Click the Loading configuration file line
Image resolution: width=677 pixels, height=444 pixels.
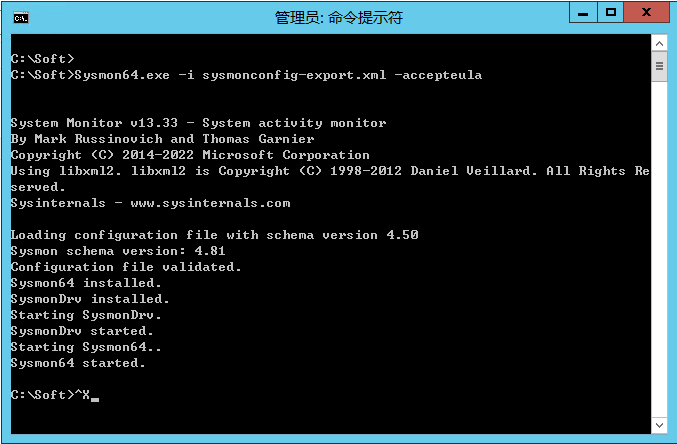214,235
